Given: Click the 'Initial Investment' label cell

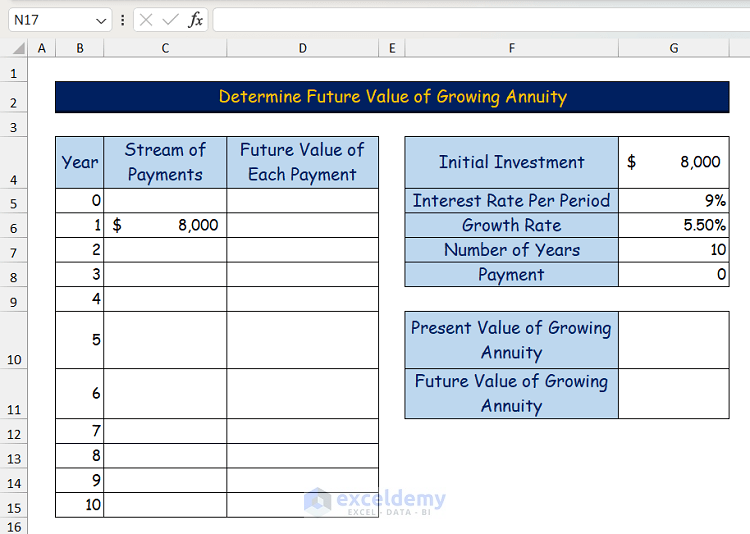Looking at the screenshot, I should (x=511, y=163).
